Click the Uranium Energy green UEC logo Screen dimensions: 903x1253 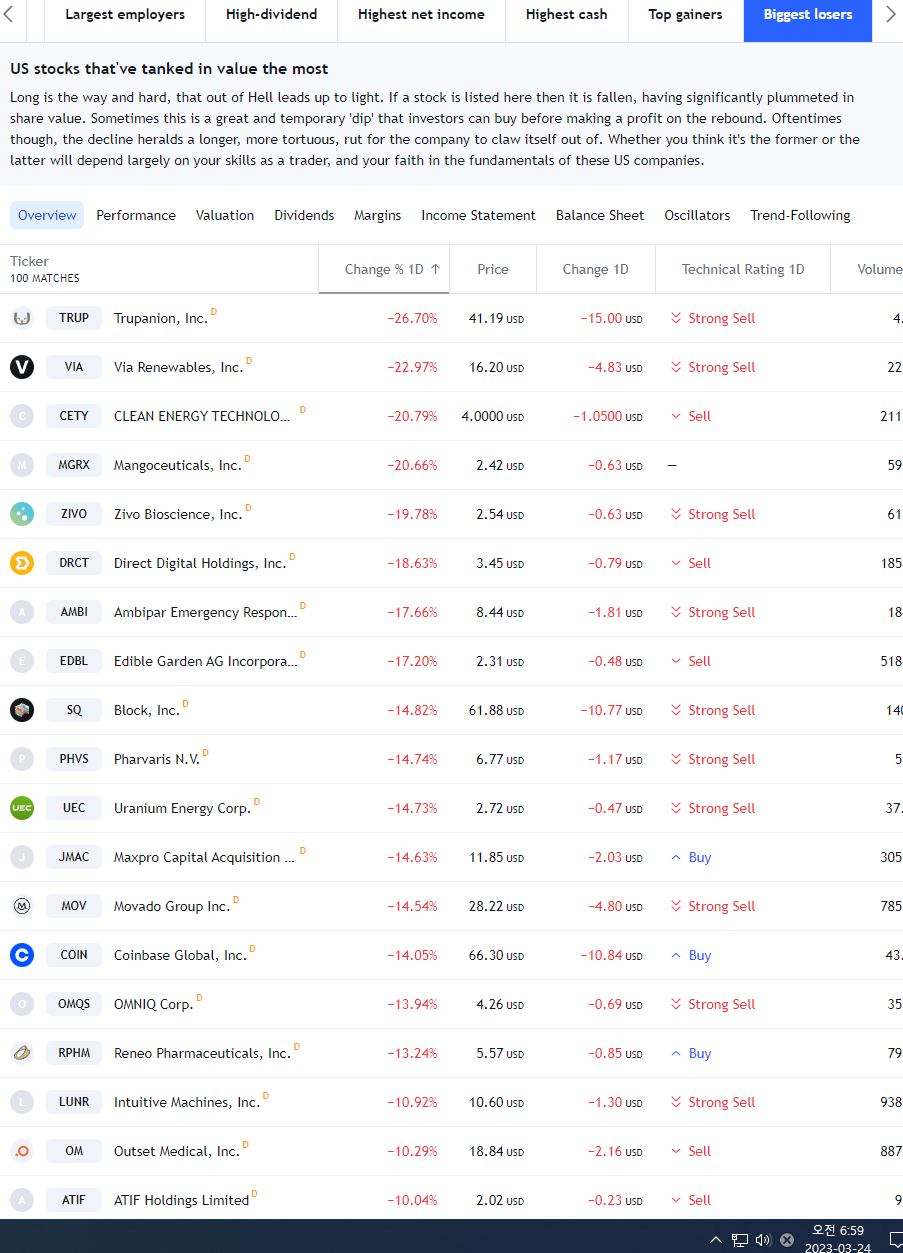point(22,808)
